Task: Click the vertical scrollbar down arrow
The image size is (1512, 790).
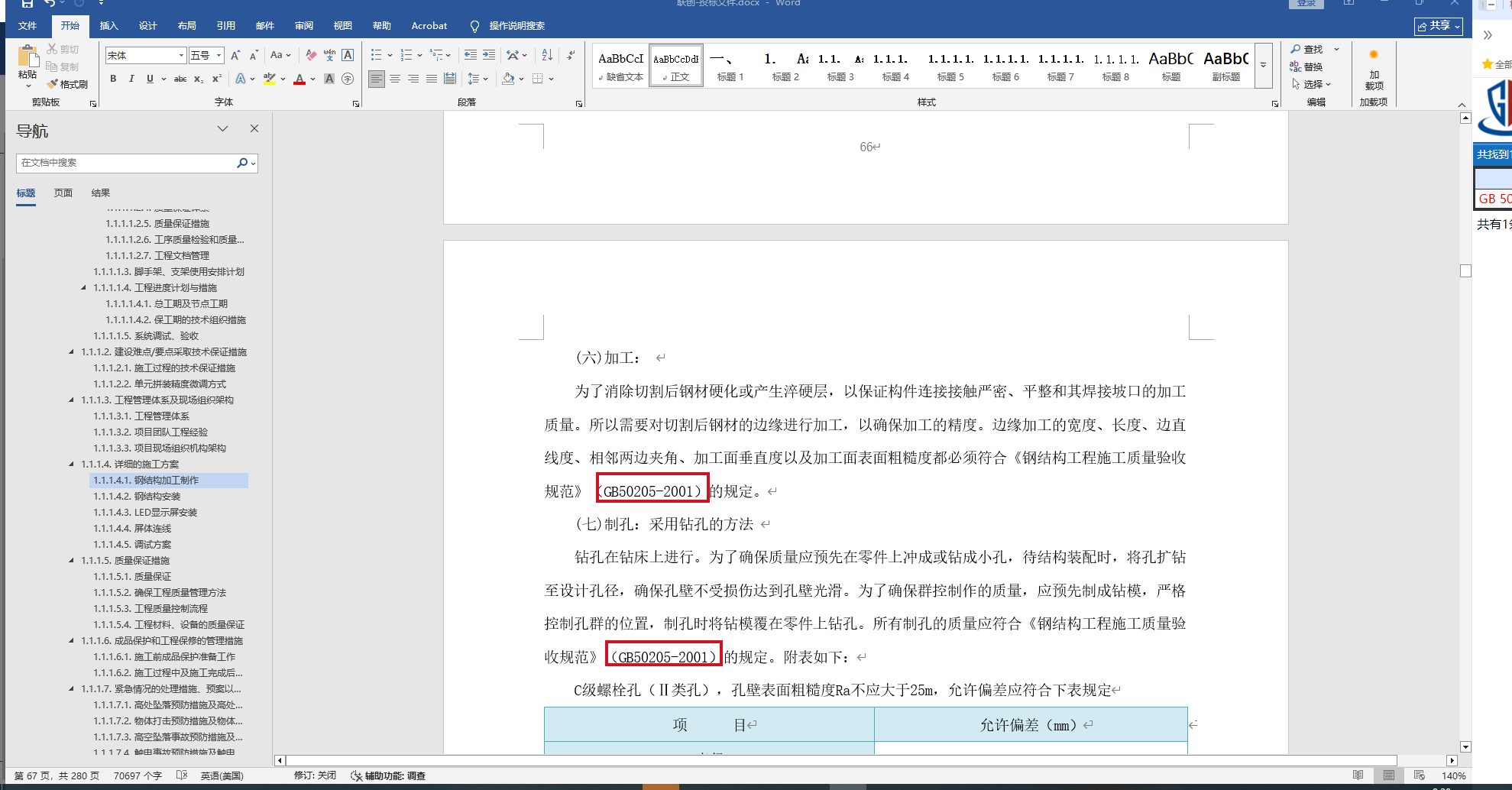Action: pyautogui.click(x=1465, y=747)
